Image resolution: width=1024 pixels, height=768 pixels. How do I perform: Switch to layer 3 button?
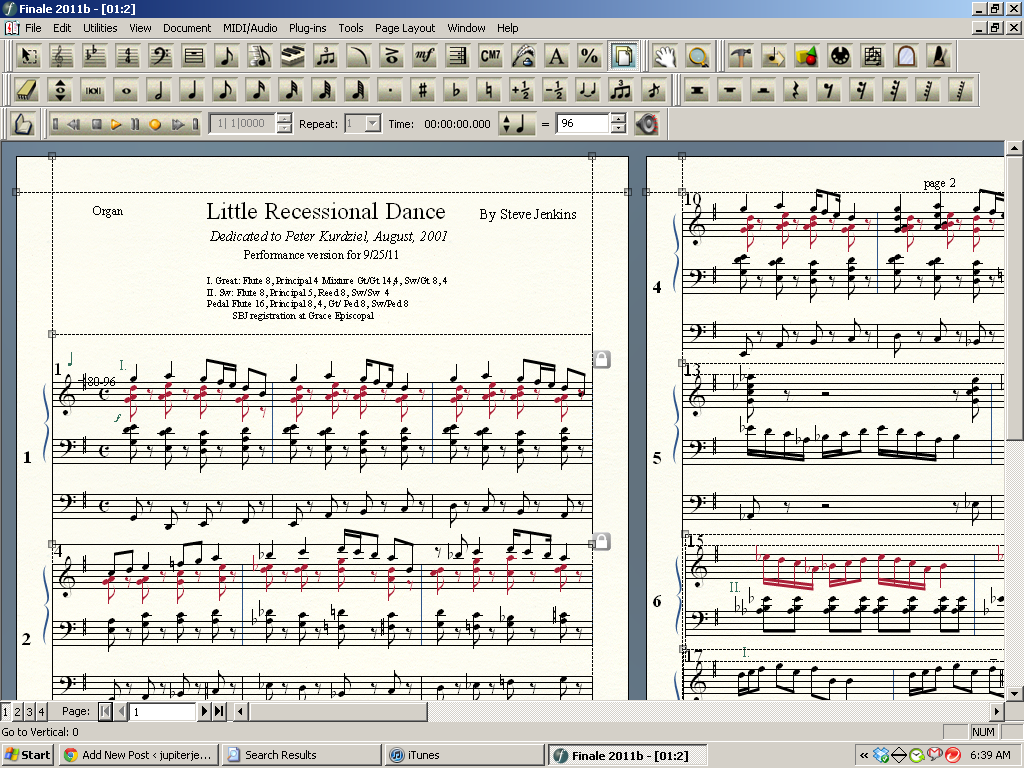[x=29, y=711]
